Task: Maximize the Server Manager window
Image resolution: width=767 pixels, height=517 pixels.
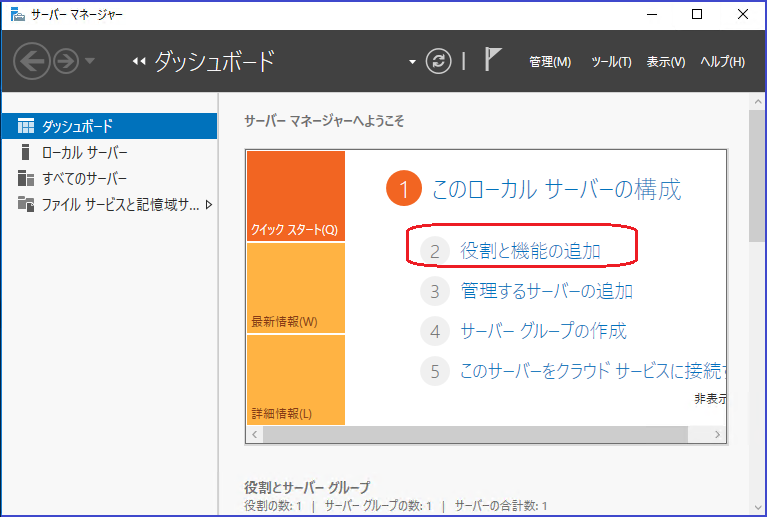Action: tap(697, 14)
